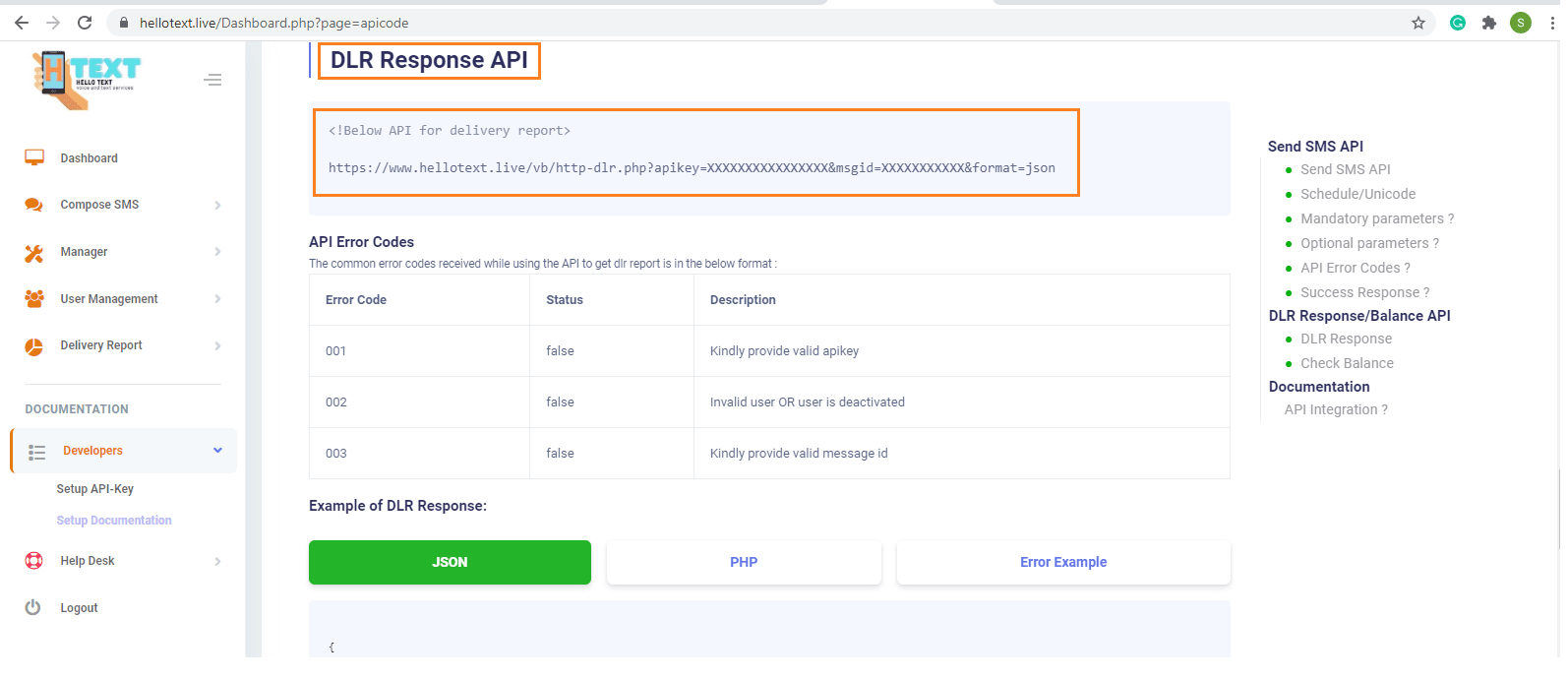
Task: Click the Help Desk lifebuoy icon
Action: (34, 561)
